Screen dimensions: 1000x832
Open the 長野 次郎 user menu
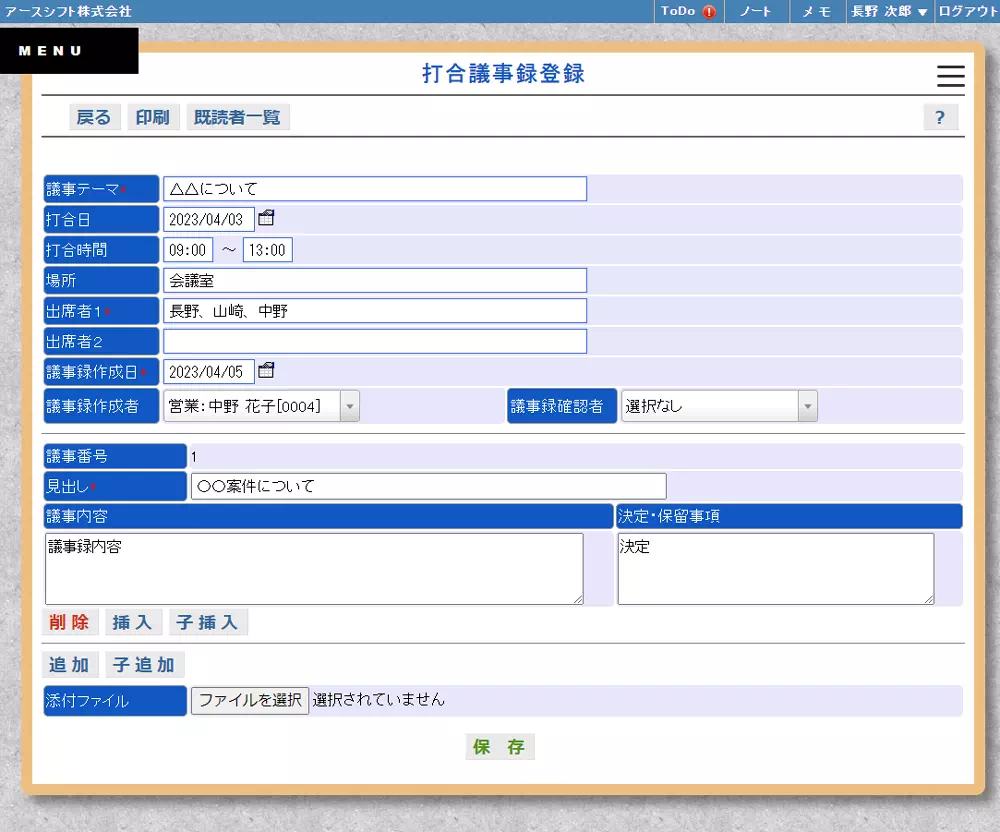click(x=889, y=12)
